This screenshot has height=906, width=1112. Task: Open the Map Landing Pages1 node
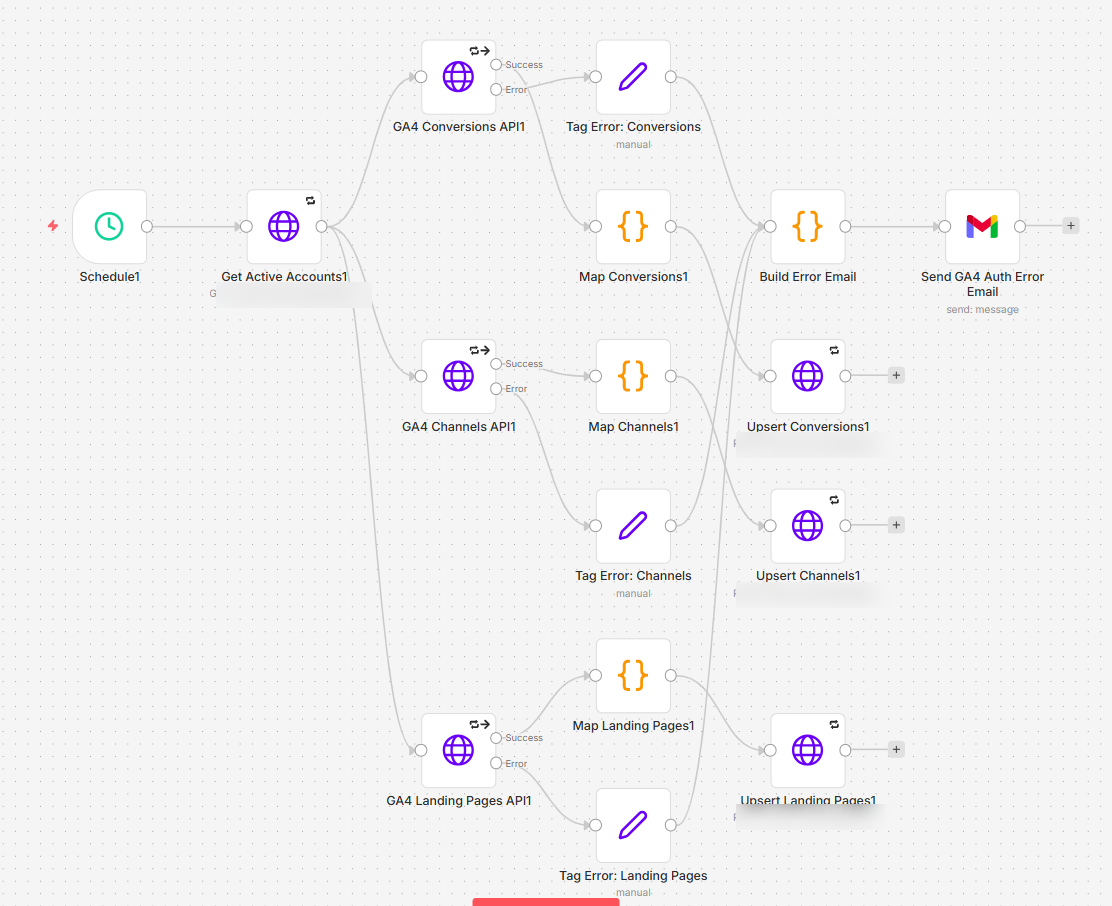point(633,675)
